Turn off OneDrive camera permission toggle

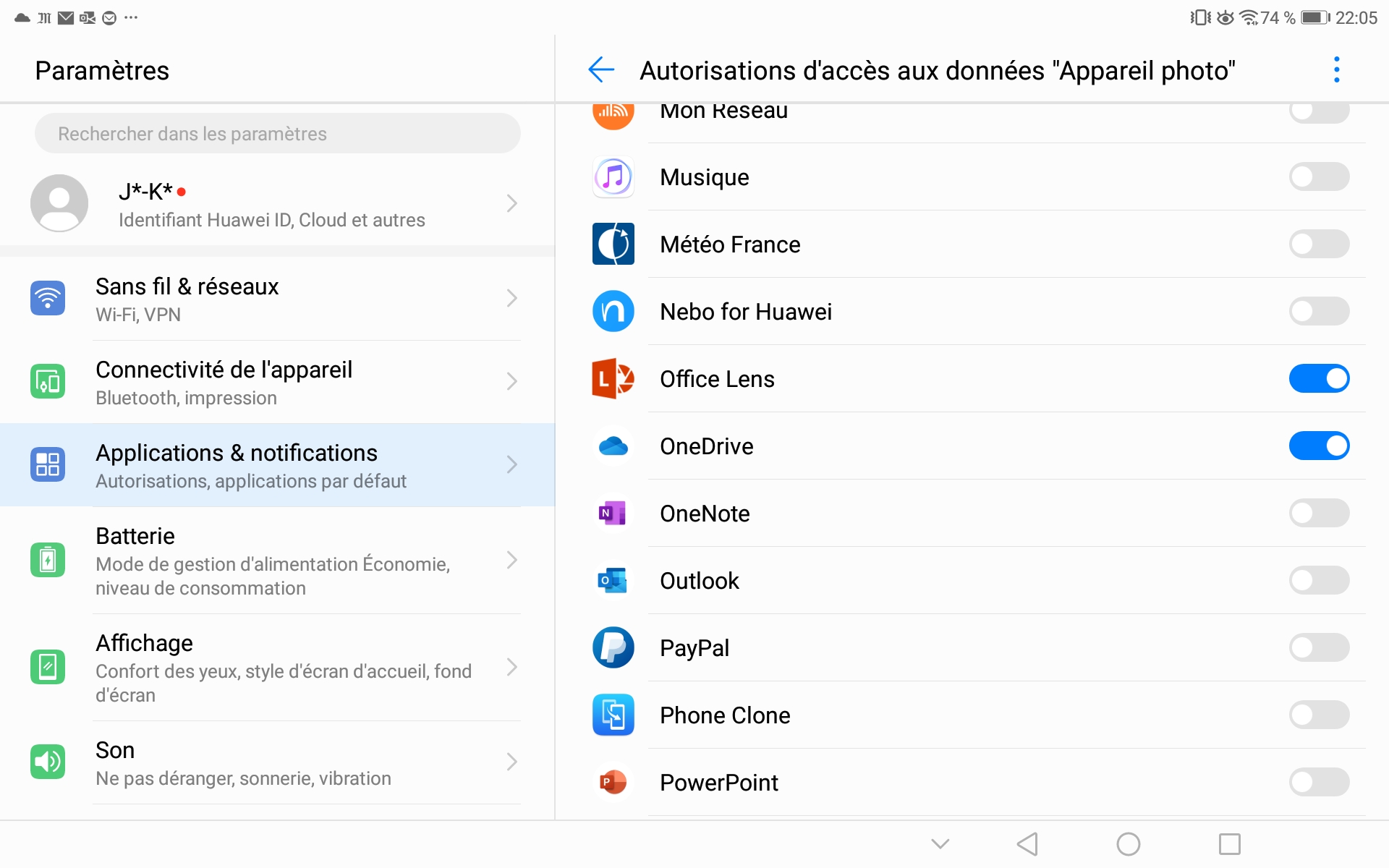click(x=1318, y=446)
